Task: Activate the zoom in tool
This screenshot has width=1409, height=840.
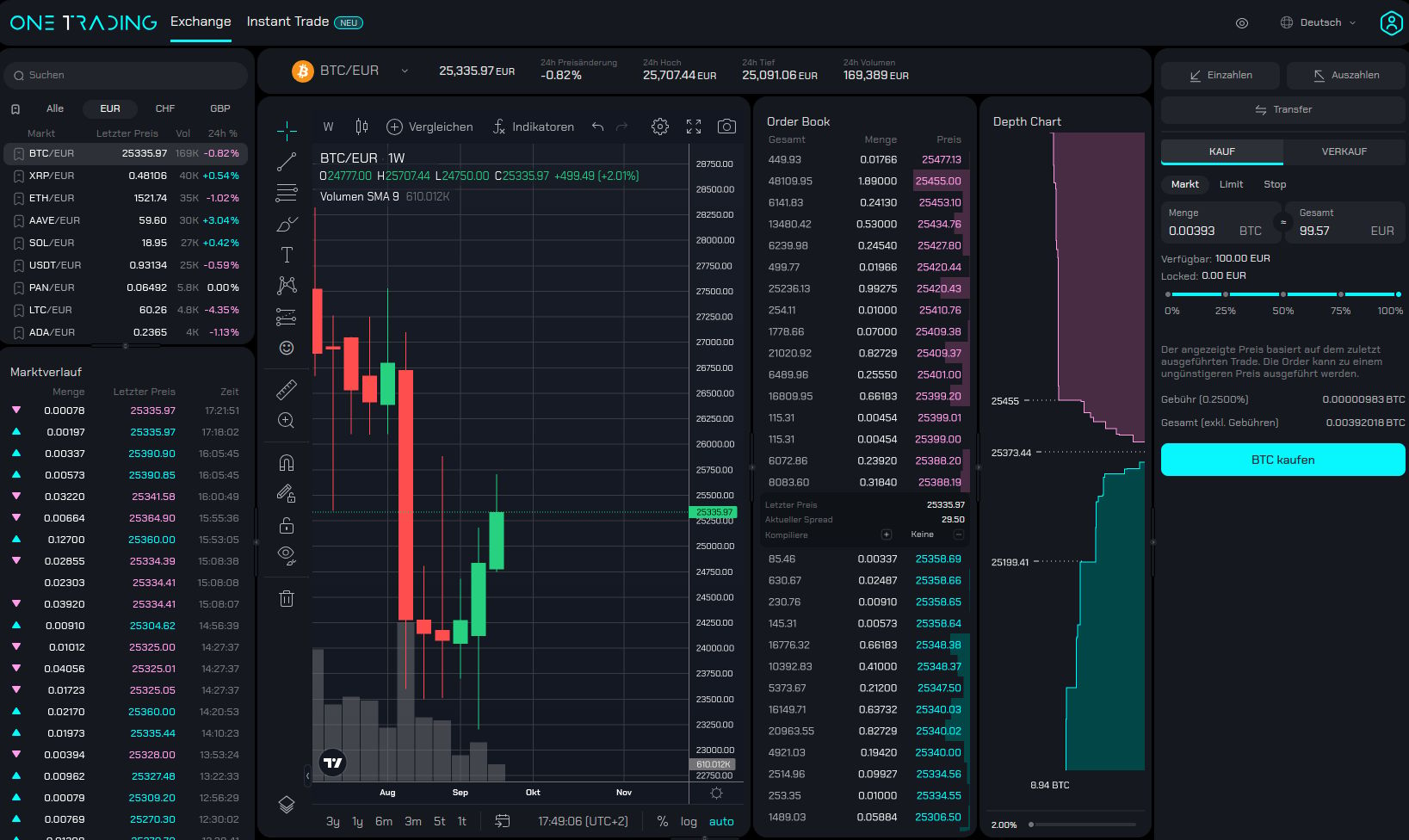Action: tap(287, 420)
